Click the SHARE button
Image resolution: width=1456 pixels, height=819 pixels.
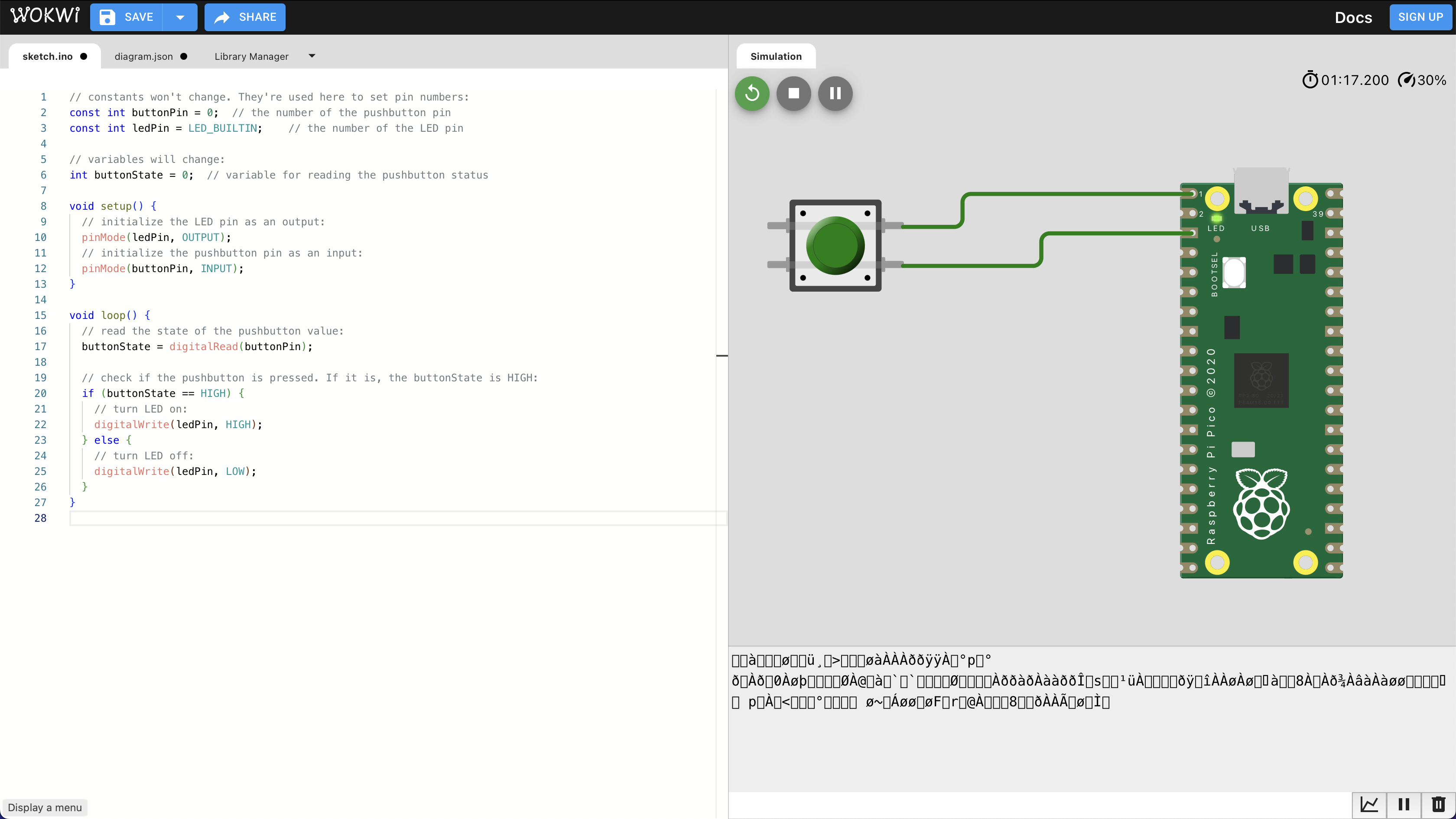tap(245, 17)
